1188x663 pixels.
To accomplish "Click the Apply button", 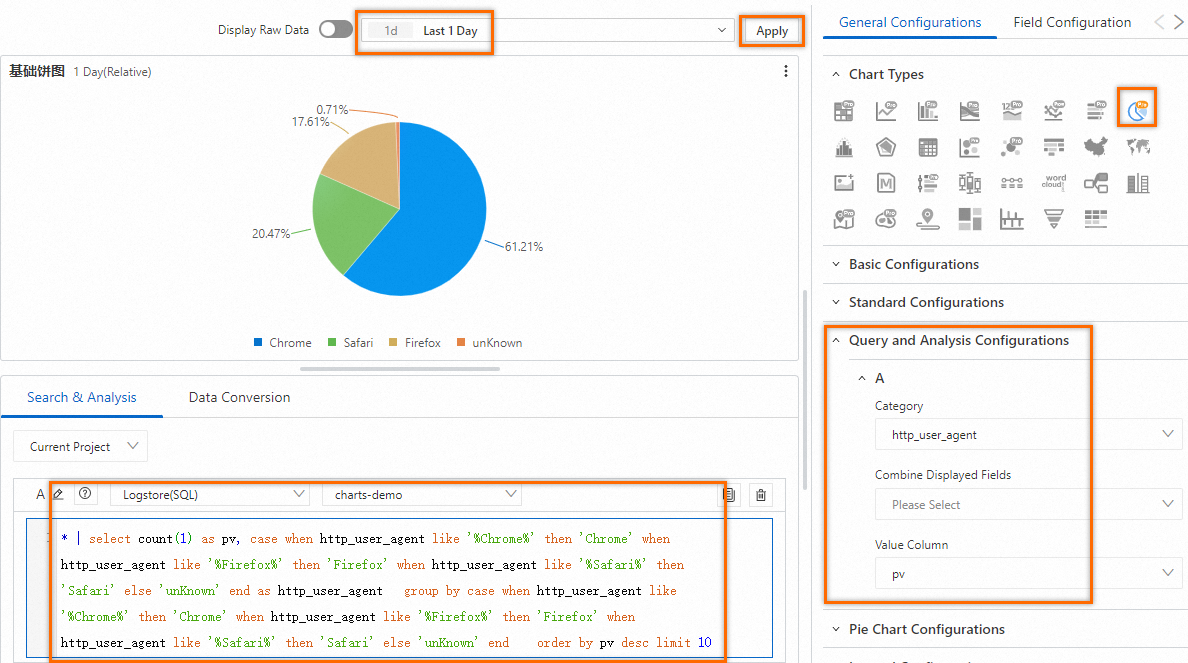I will (x=771, y=30).
